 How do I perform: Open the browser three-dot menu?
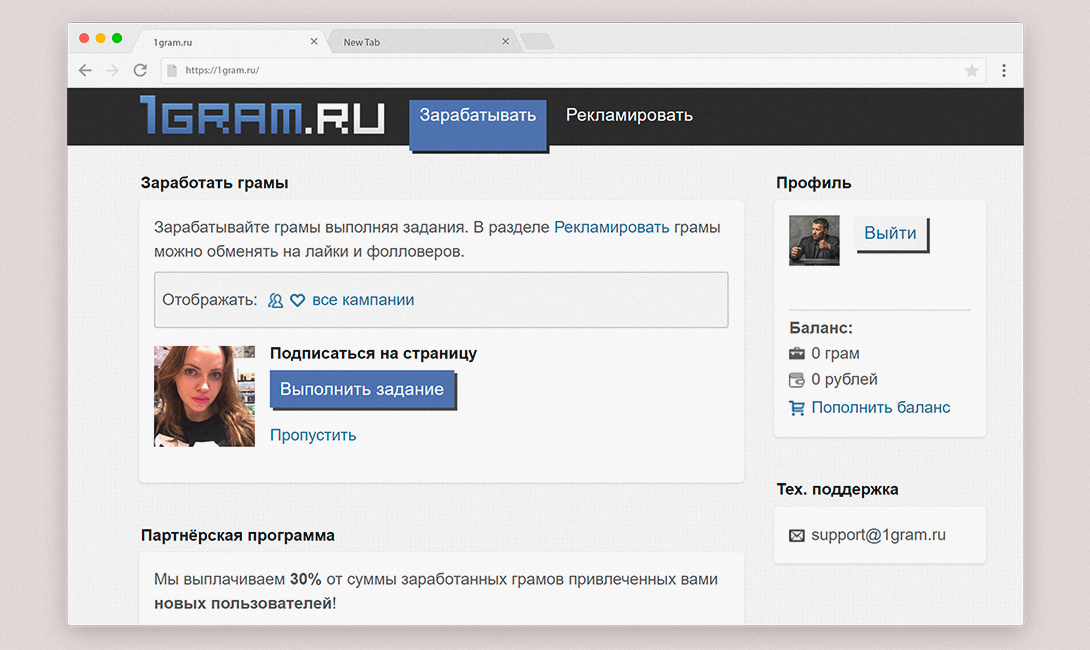click(x=1004, y=70)
